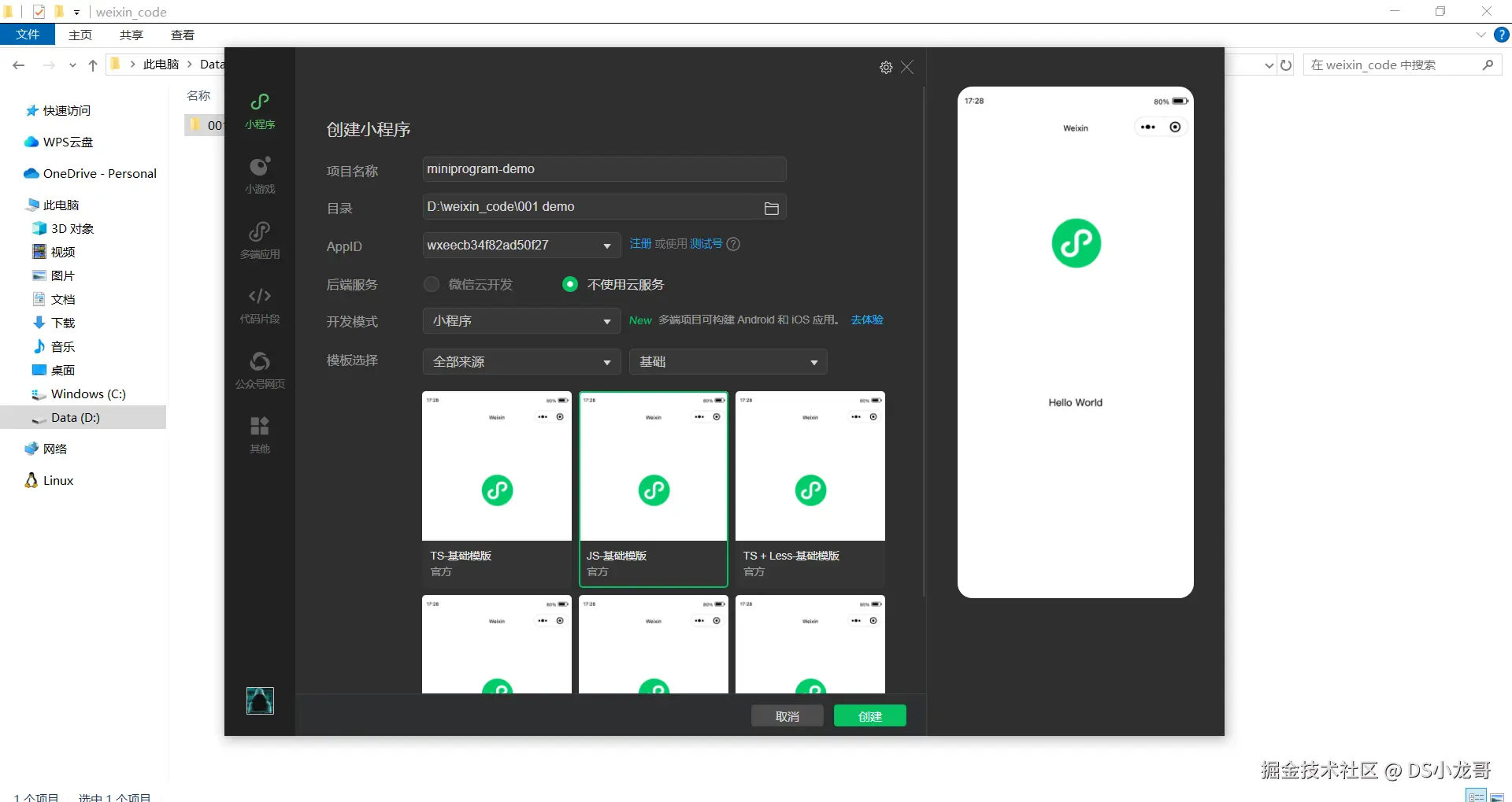Go up one folder in Explorer

[93, 65]
